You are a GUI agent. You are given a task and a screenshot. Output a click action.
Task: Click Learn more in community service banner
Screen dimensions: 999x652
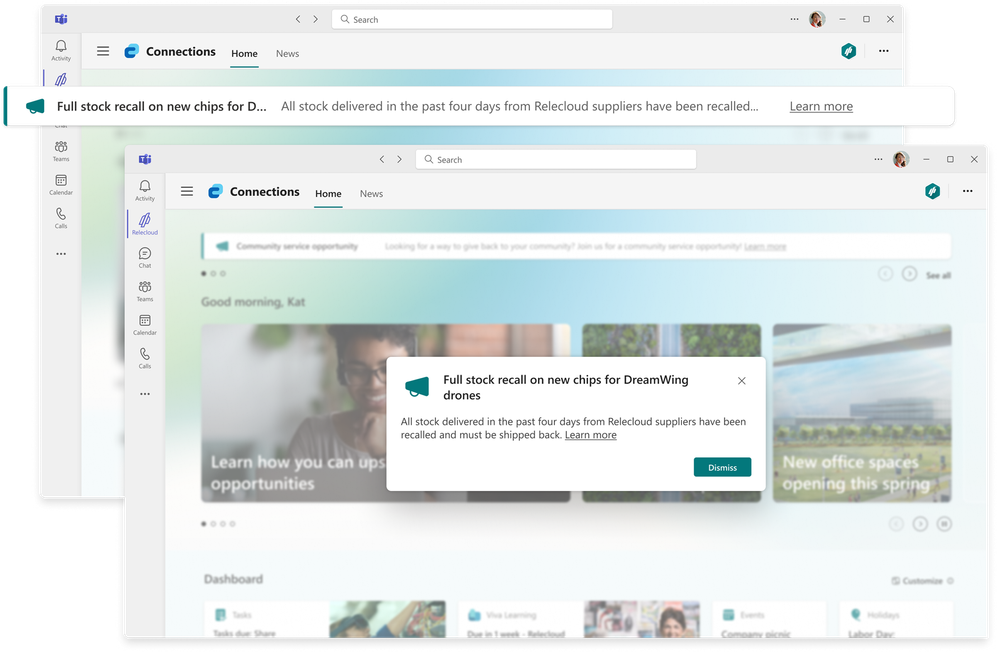coord(765,247)
